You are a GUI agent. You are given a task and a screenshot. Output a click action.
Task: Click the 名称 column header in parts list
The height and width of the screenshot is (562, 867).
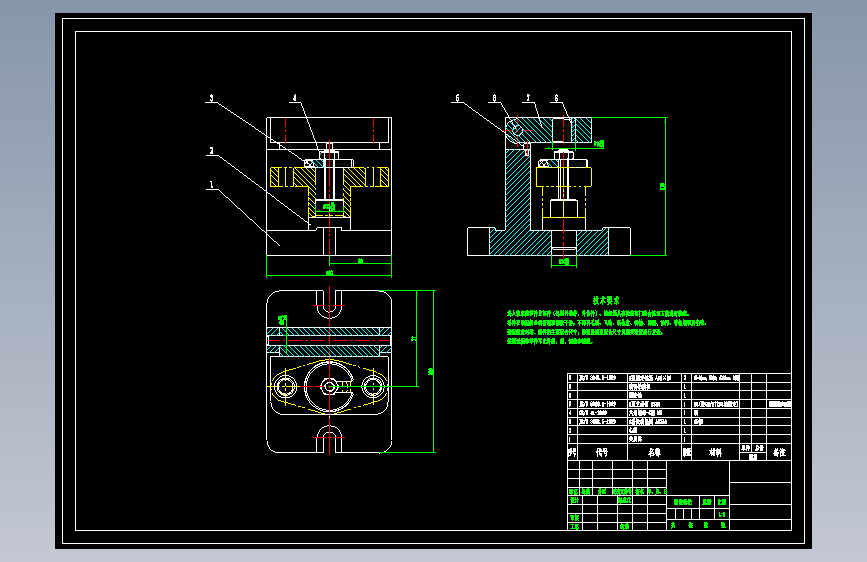coord(655,452)
